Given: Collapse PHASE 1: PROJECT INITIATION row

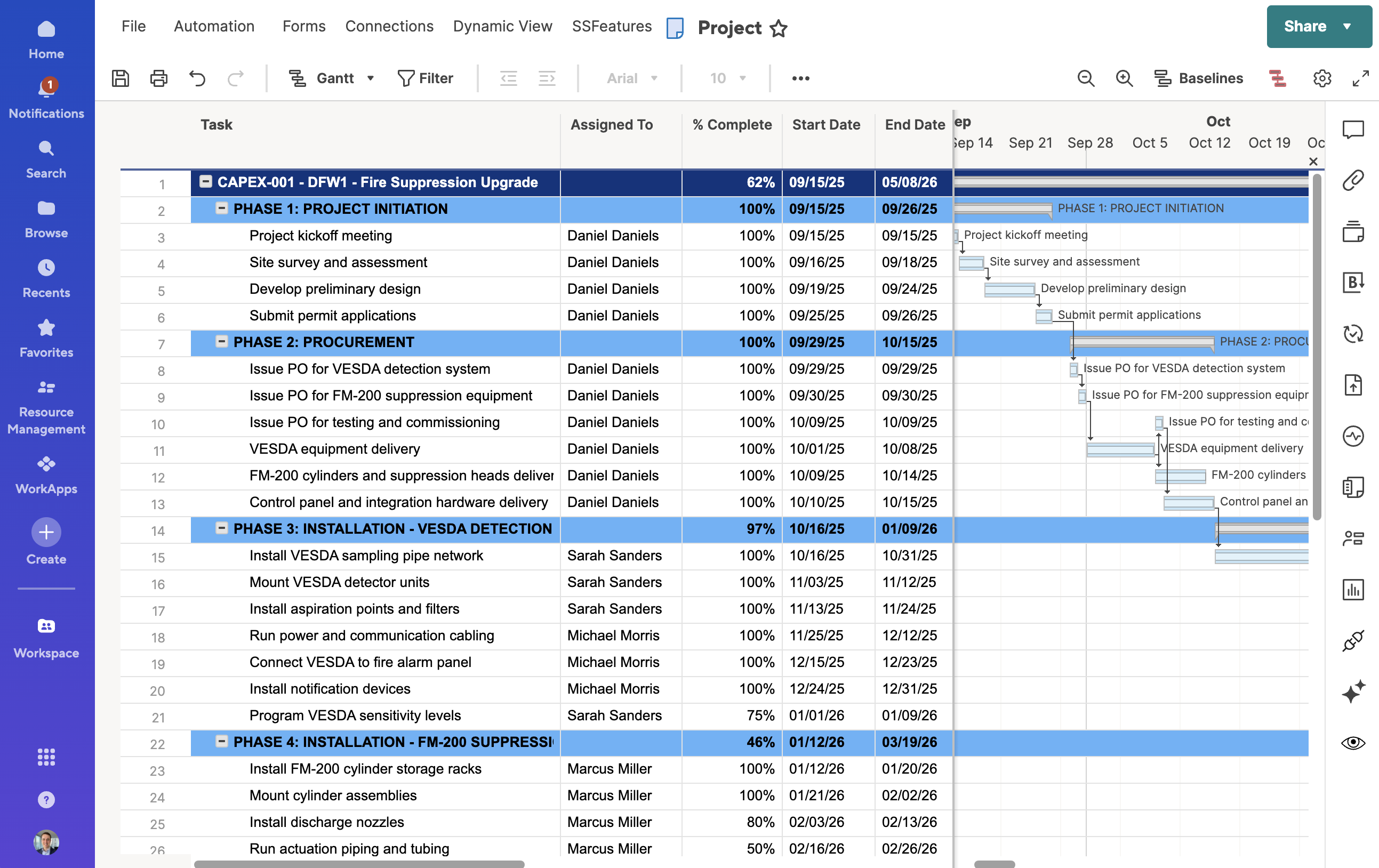Looking at the screenshot, I should [222, 208].
